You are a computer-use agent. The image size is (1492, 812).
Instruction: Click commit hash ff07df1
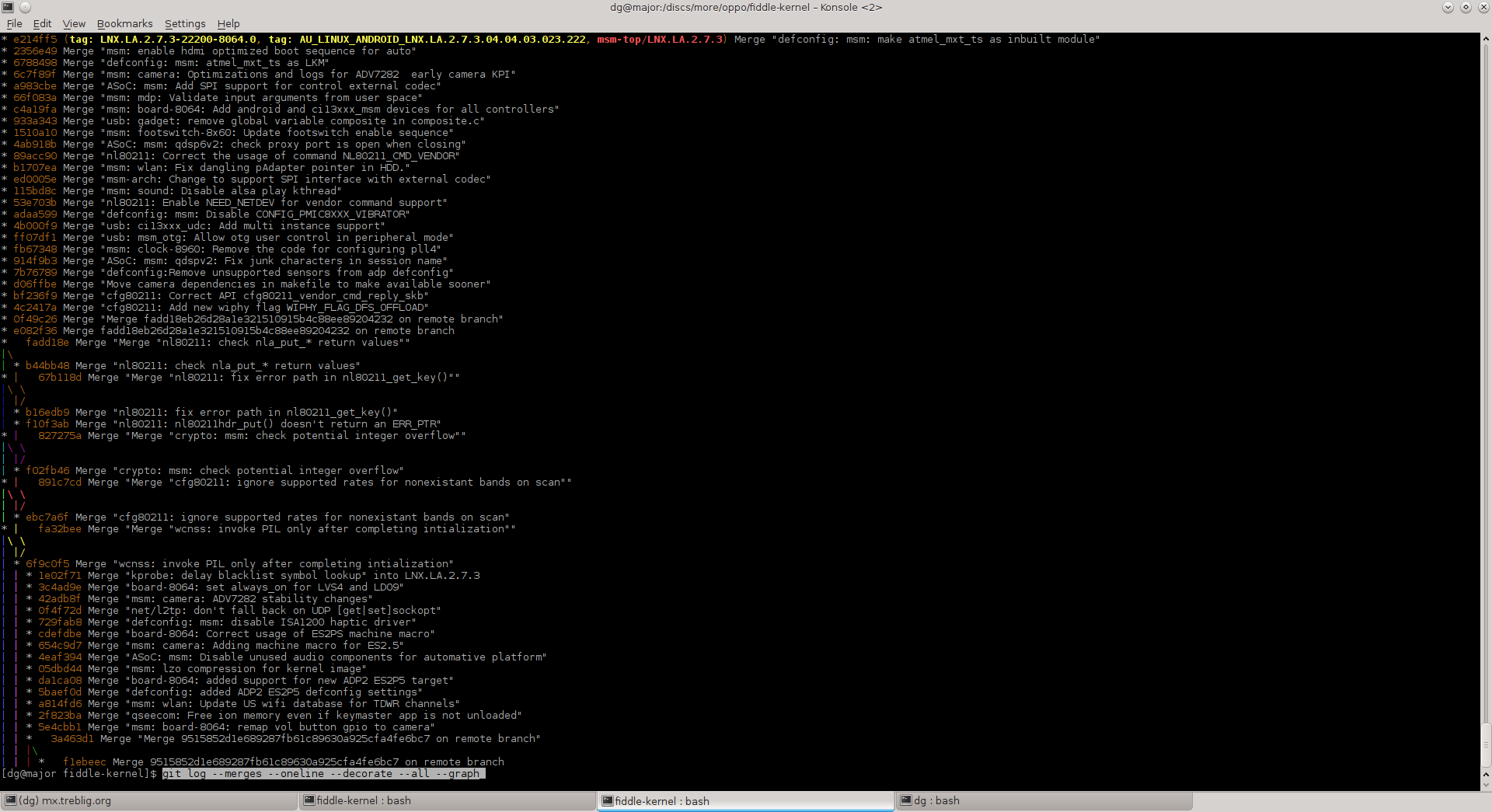pos(35,237)
